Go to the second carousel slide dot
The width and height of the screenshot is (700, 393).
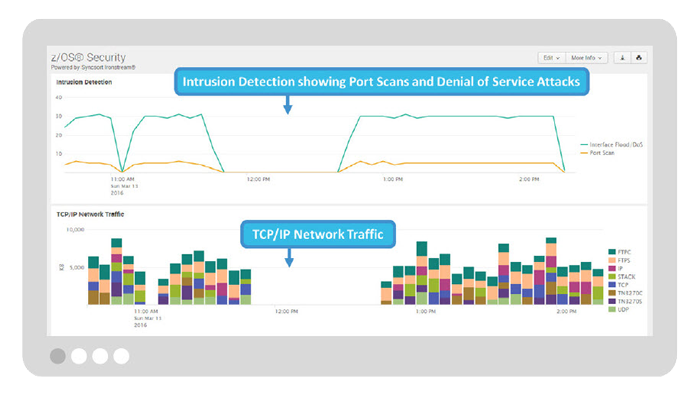[79, 356]
